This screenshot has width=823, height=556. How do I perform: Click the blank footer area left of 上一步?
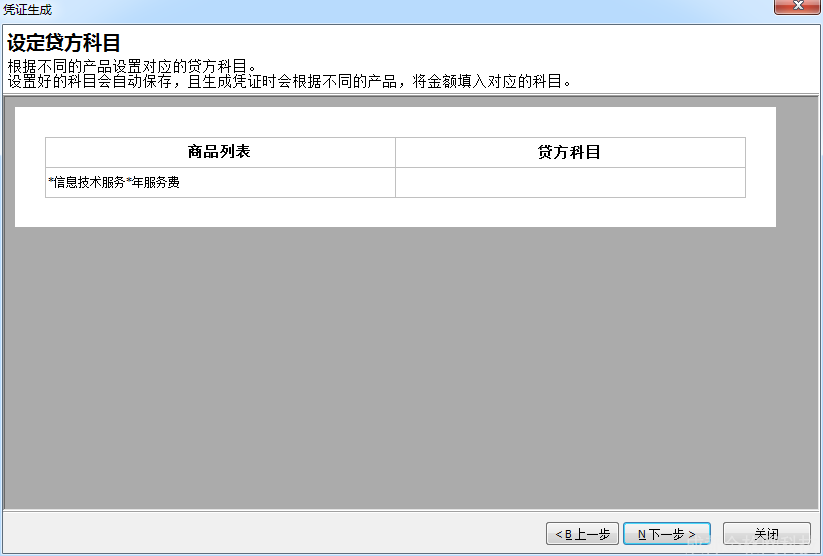[270, 534]
